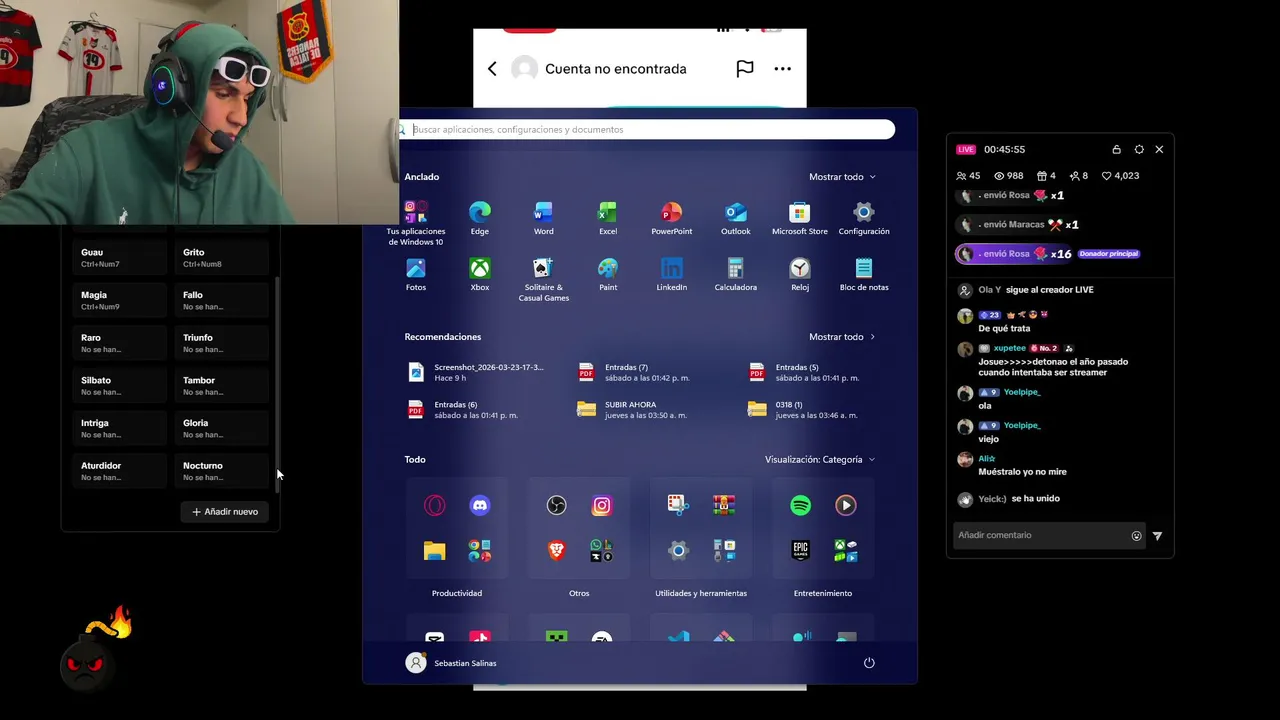Viewport: 1280px width, 720px height.
Task: Click Añadir nuevo in soundboard
Action: 225,512
